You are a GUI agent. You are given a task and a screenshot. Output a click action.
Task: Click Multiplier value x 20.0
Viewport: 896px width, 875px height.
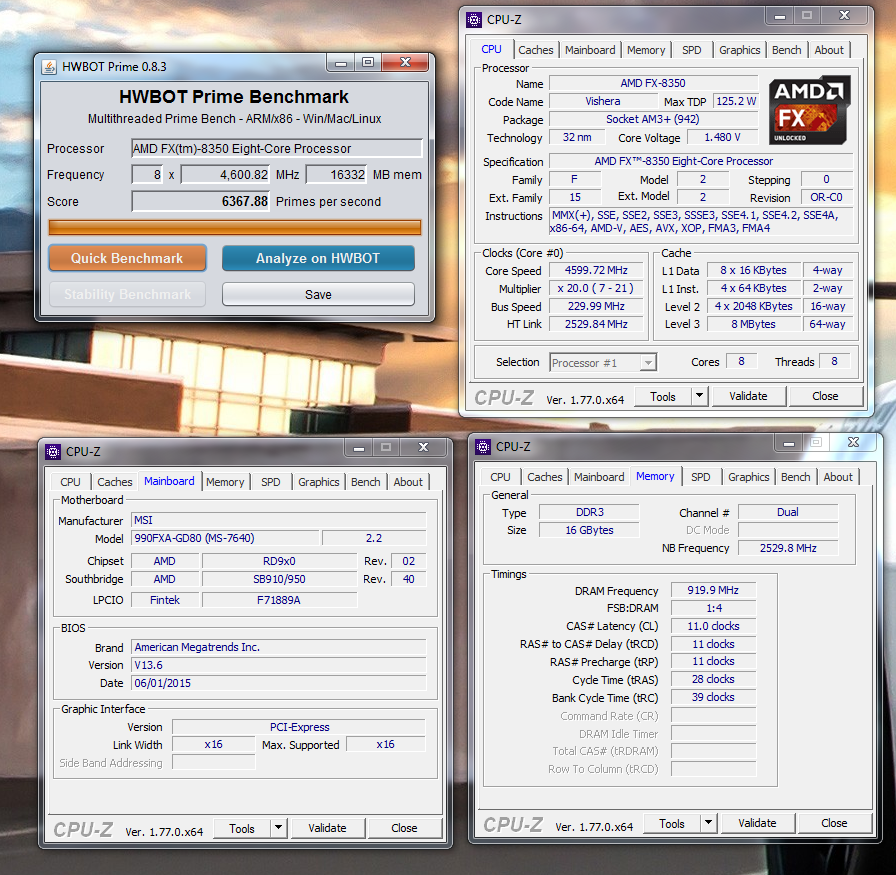coord(596,288)
